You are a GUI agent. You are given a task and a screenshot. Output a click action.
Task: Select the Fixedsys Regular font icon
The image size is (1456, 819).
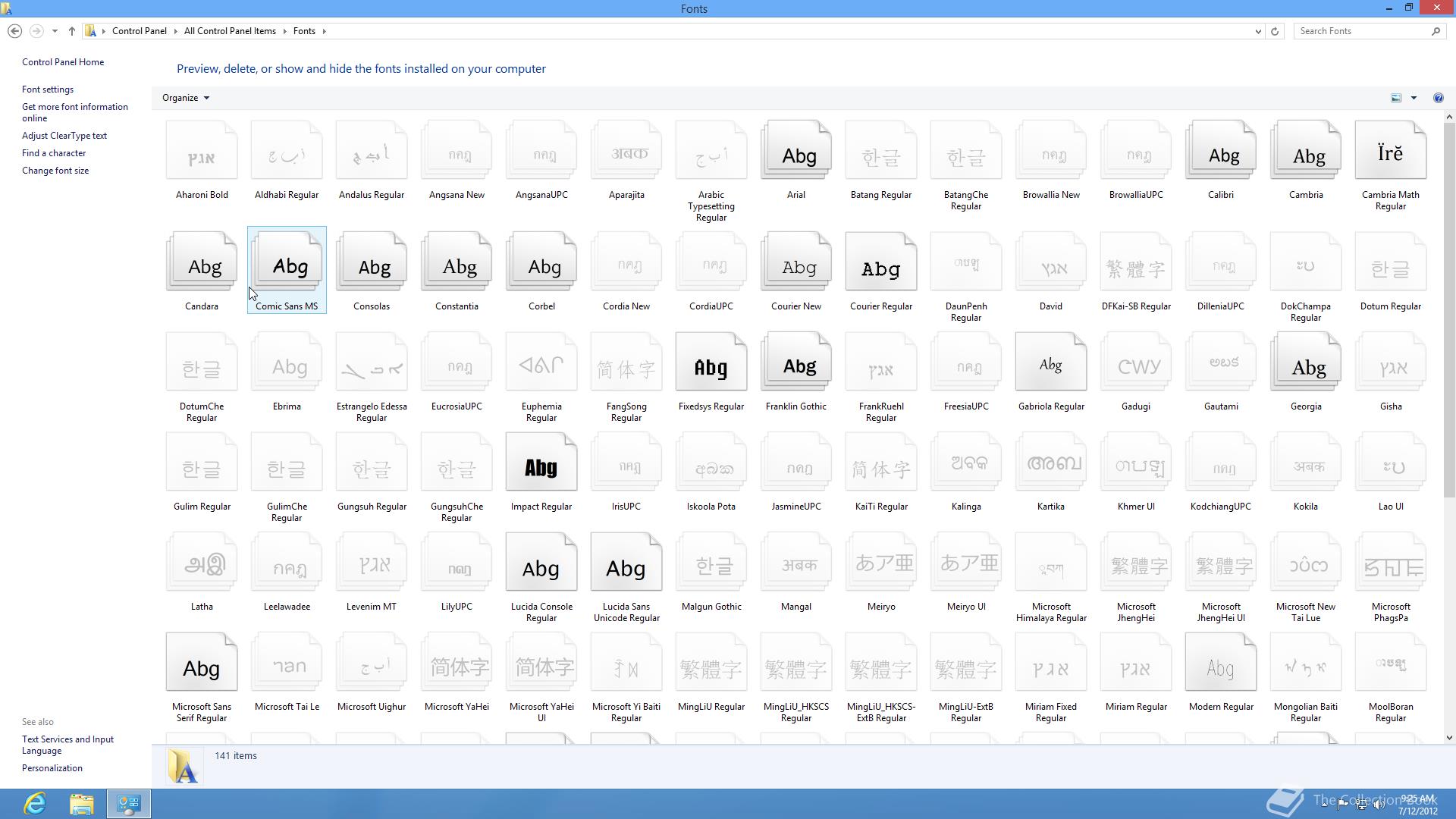click(711, 363)
